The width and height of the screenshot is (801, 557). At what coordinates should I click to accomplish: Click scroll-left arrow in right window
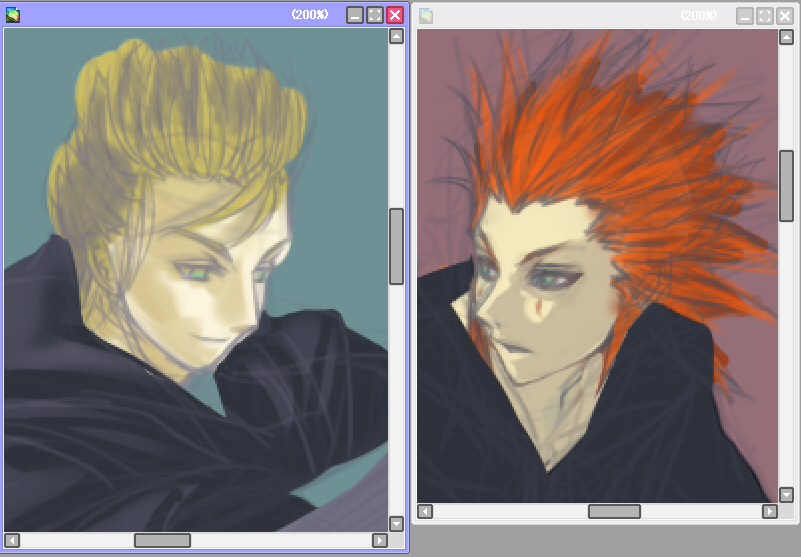pyautogui.click(x=425, y=511)
